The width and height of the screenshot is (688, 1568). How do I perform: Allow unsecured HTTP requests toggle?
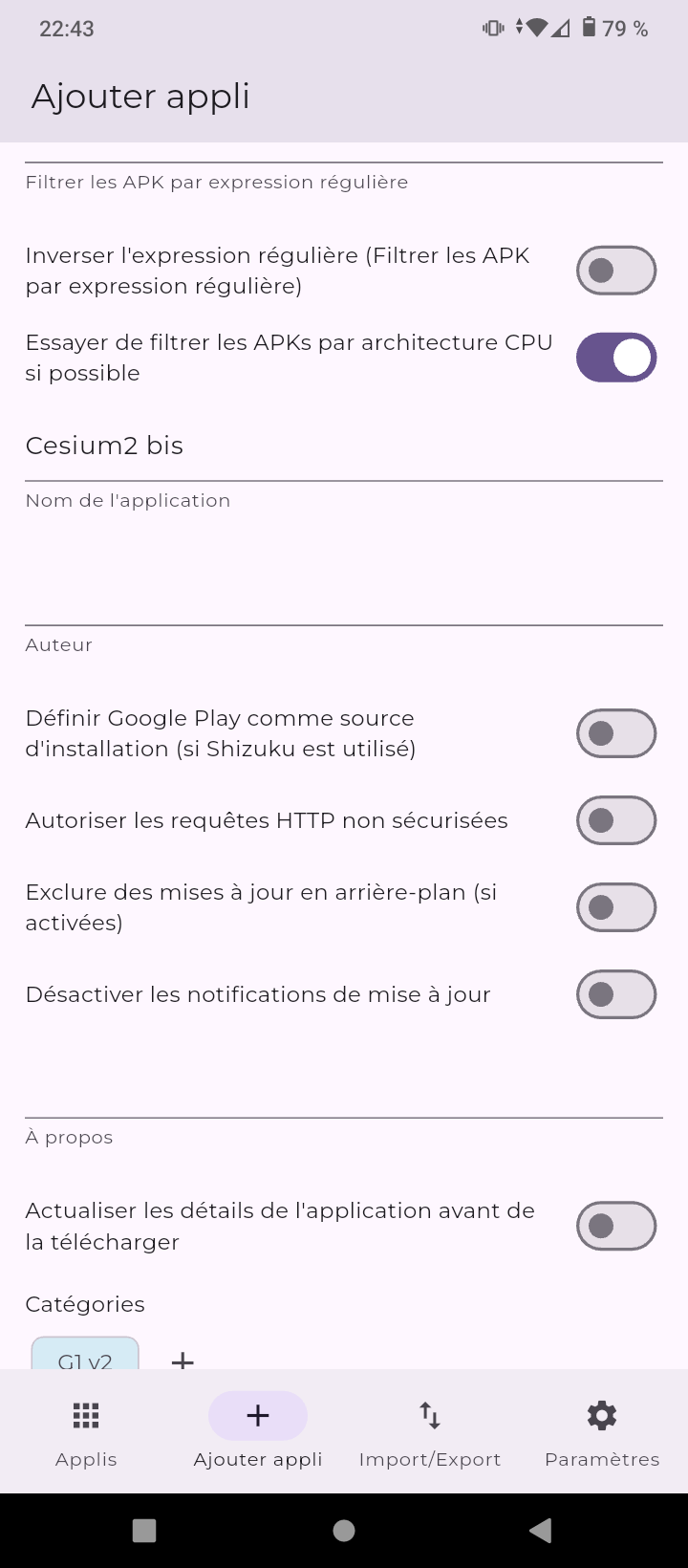[x=616, y=820]
